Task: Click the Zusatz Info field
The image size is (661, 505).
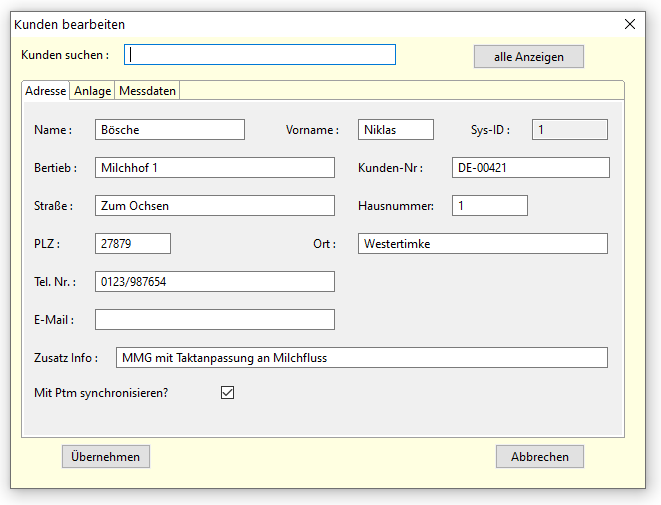Action: (362, 357)
